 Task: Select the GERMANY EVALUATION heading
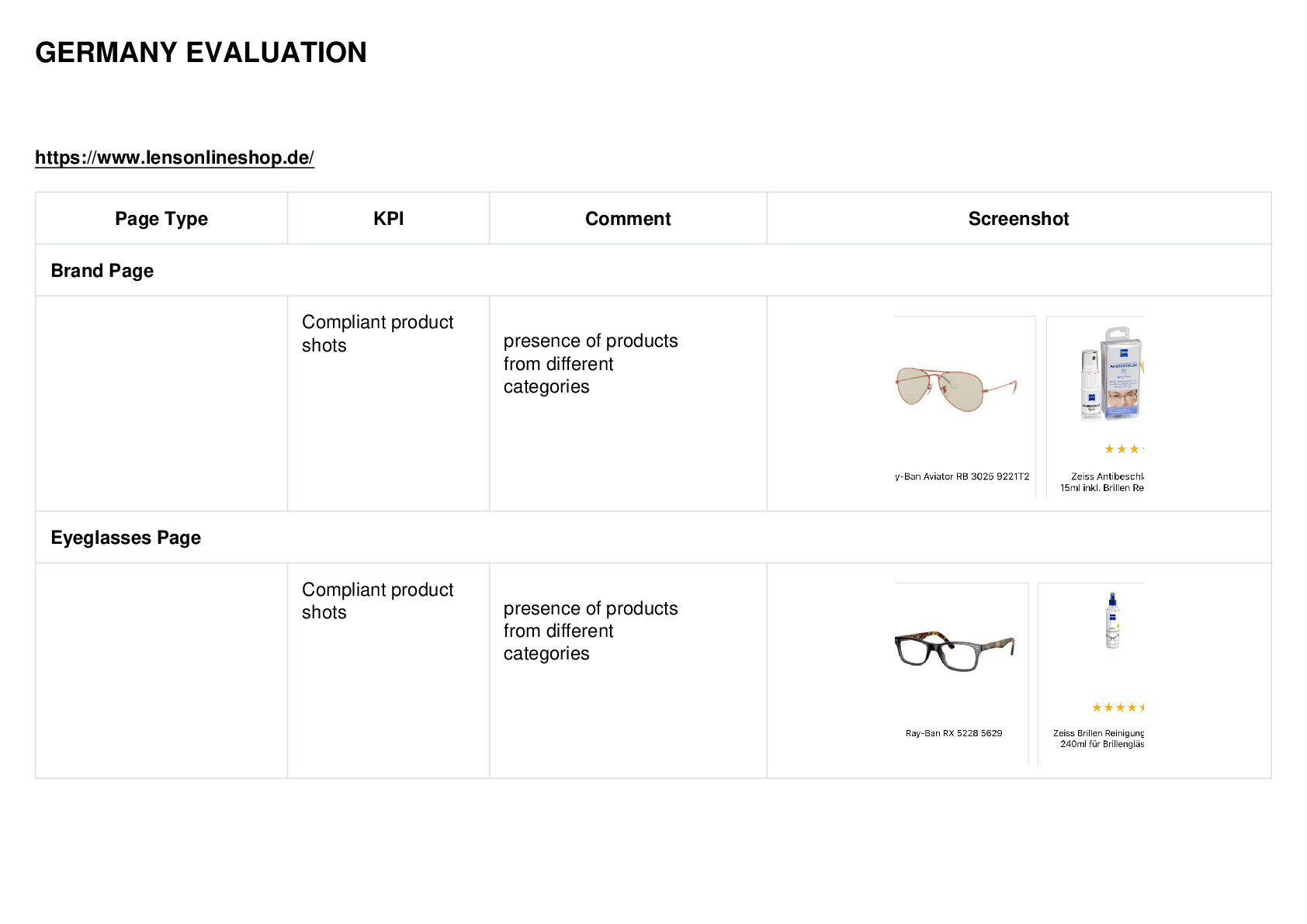click(201, 53)
